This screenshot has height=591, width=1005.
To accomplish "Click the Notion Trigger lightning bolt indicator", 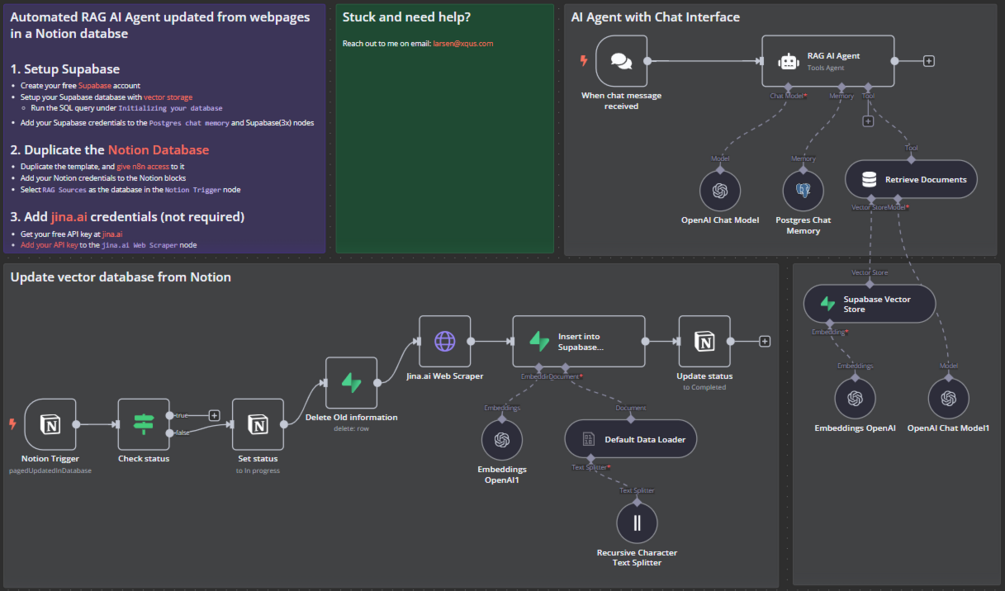I will click(12, 423).
